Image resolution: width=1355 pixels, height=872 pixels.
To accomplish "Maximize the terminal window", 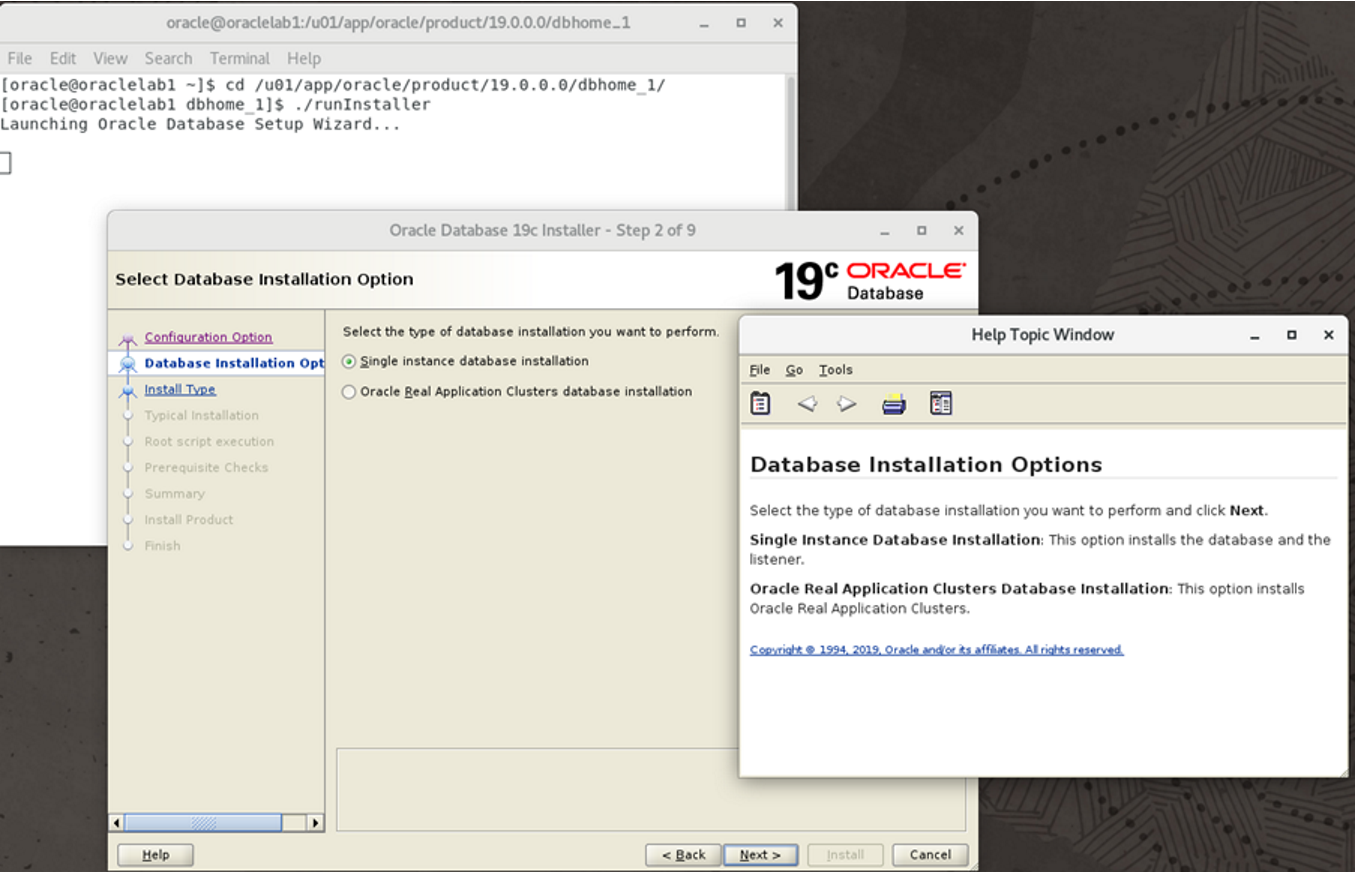I will 741,22.
